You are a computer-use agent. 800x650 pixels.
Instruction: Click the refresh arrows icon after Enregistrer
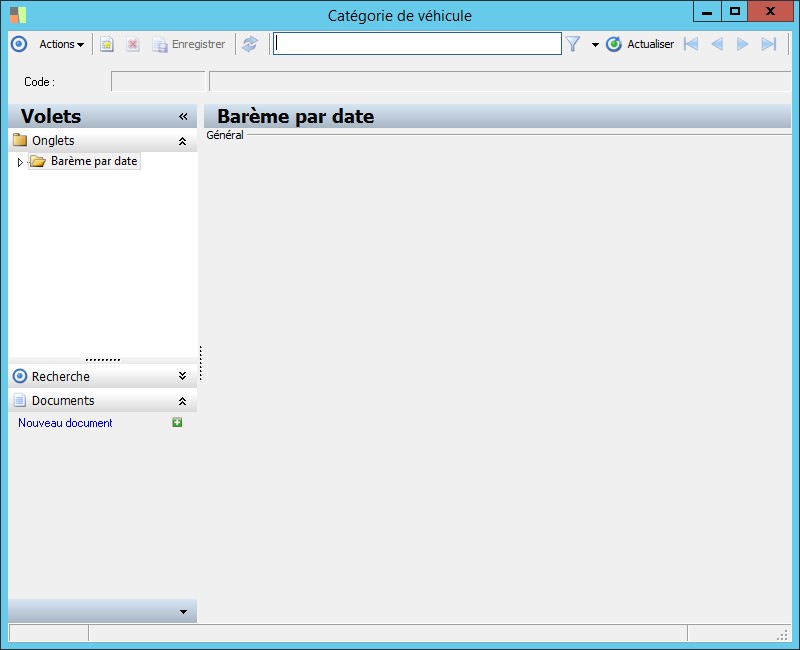point(250,44)
